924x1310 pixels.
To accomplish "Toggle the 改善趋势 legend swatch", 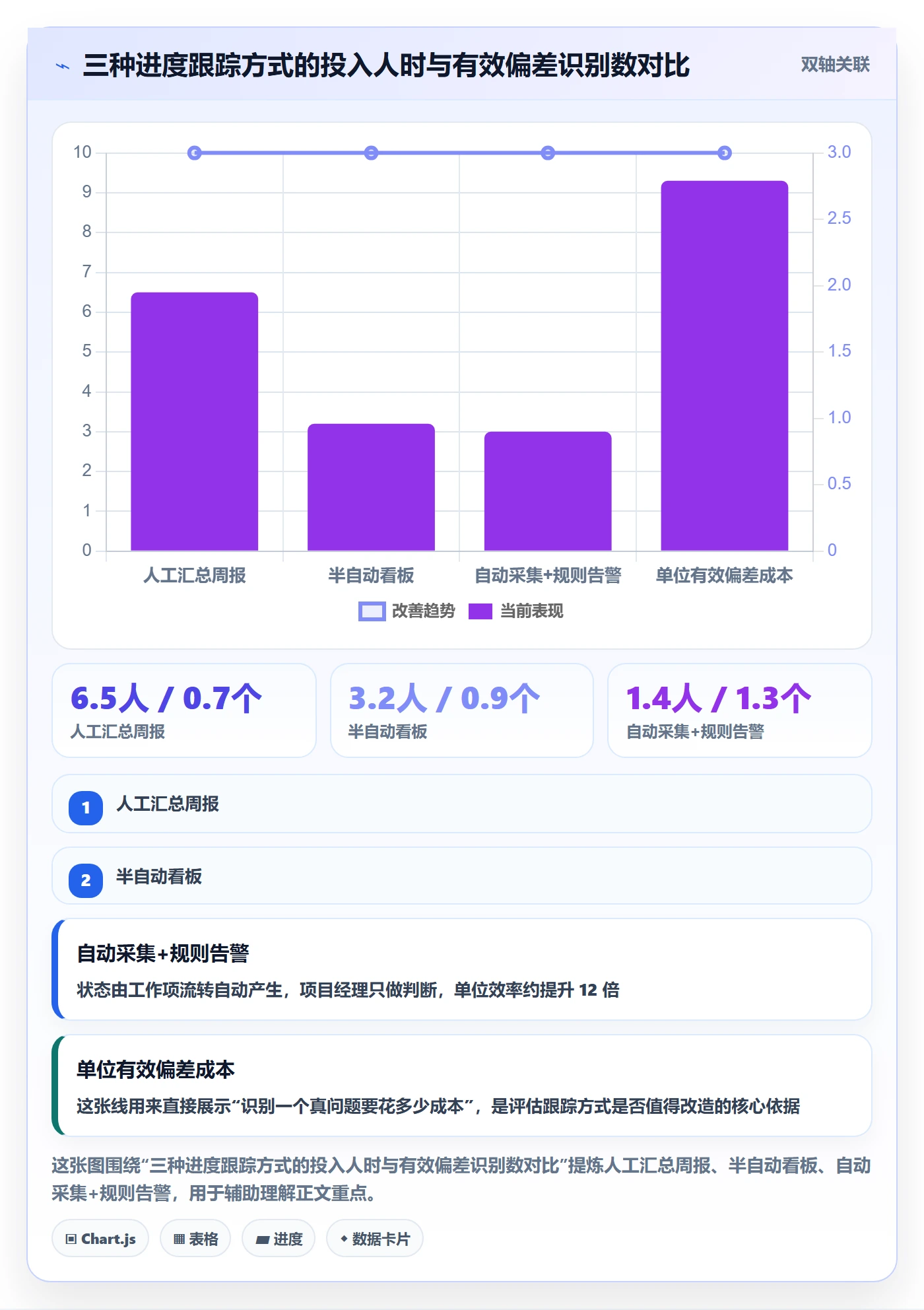I will (x=372, y=611).
